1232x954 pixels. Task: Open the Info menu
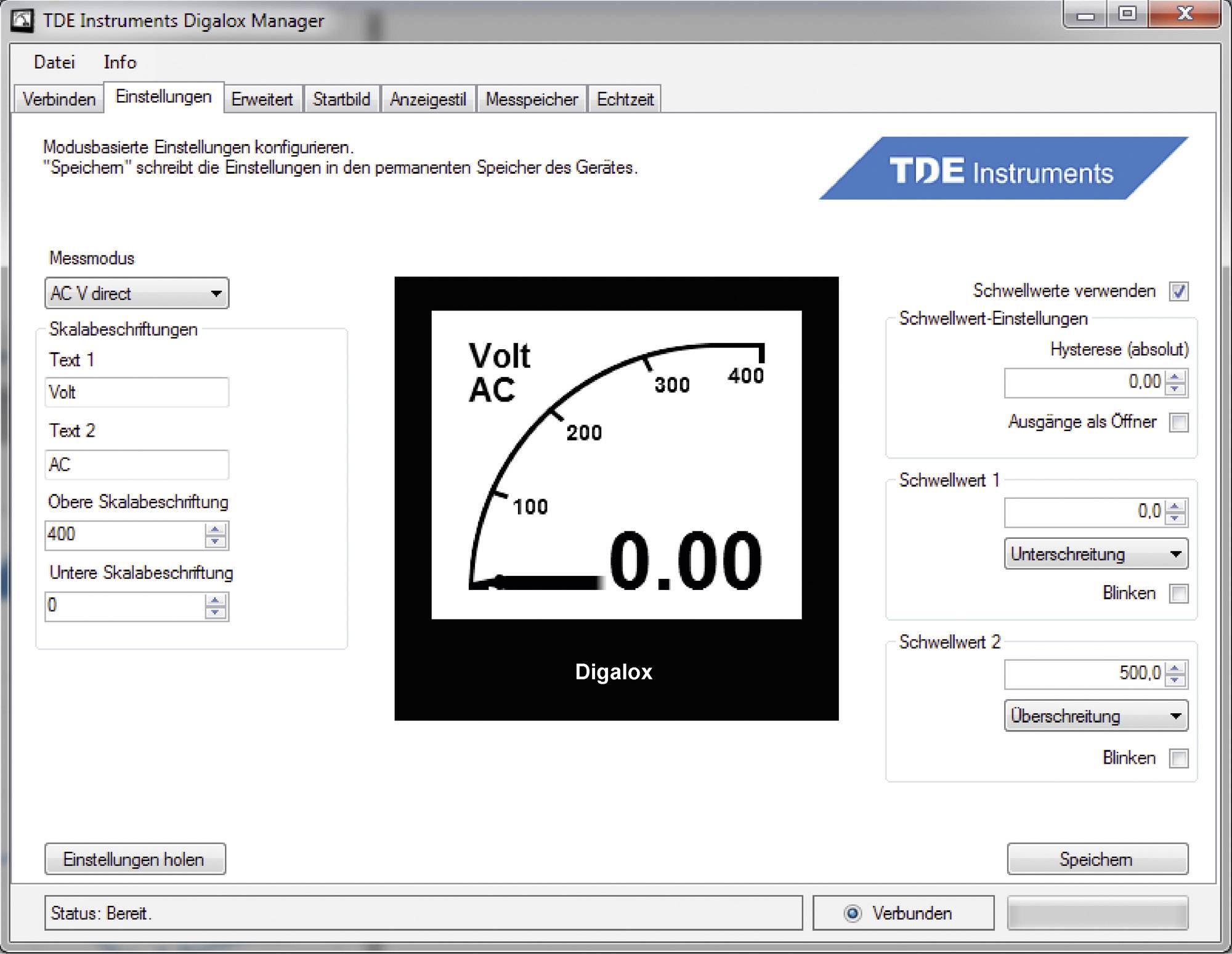point(120,62)
